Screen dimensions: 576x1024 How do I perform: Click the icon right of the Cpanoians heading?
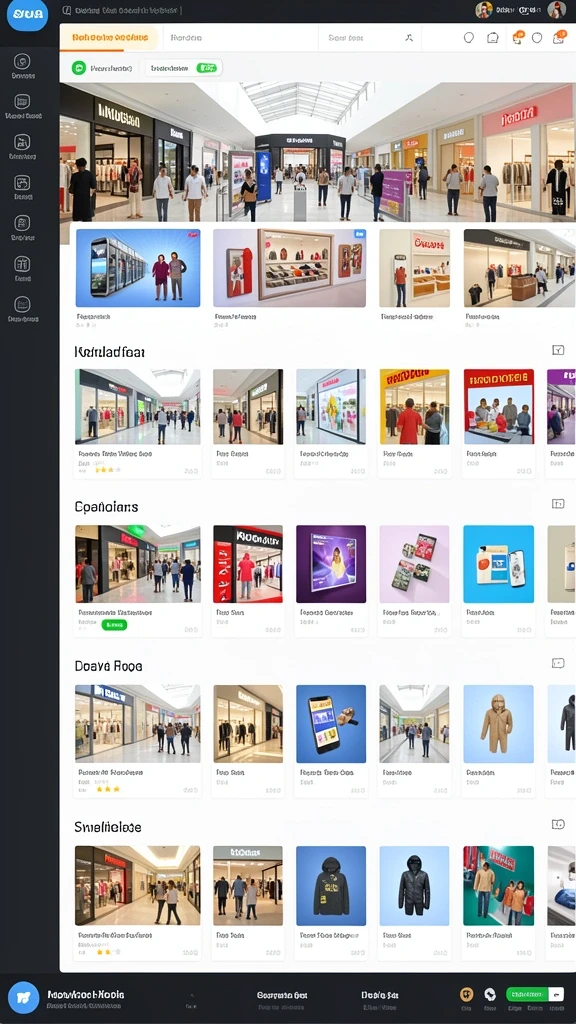558,504
